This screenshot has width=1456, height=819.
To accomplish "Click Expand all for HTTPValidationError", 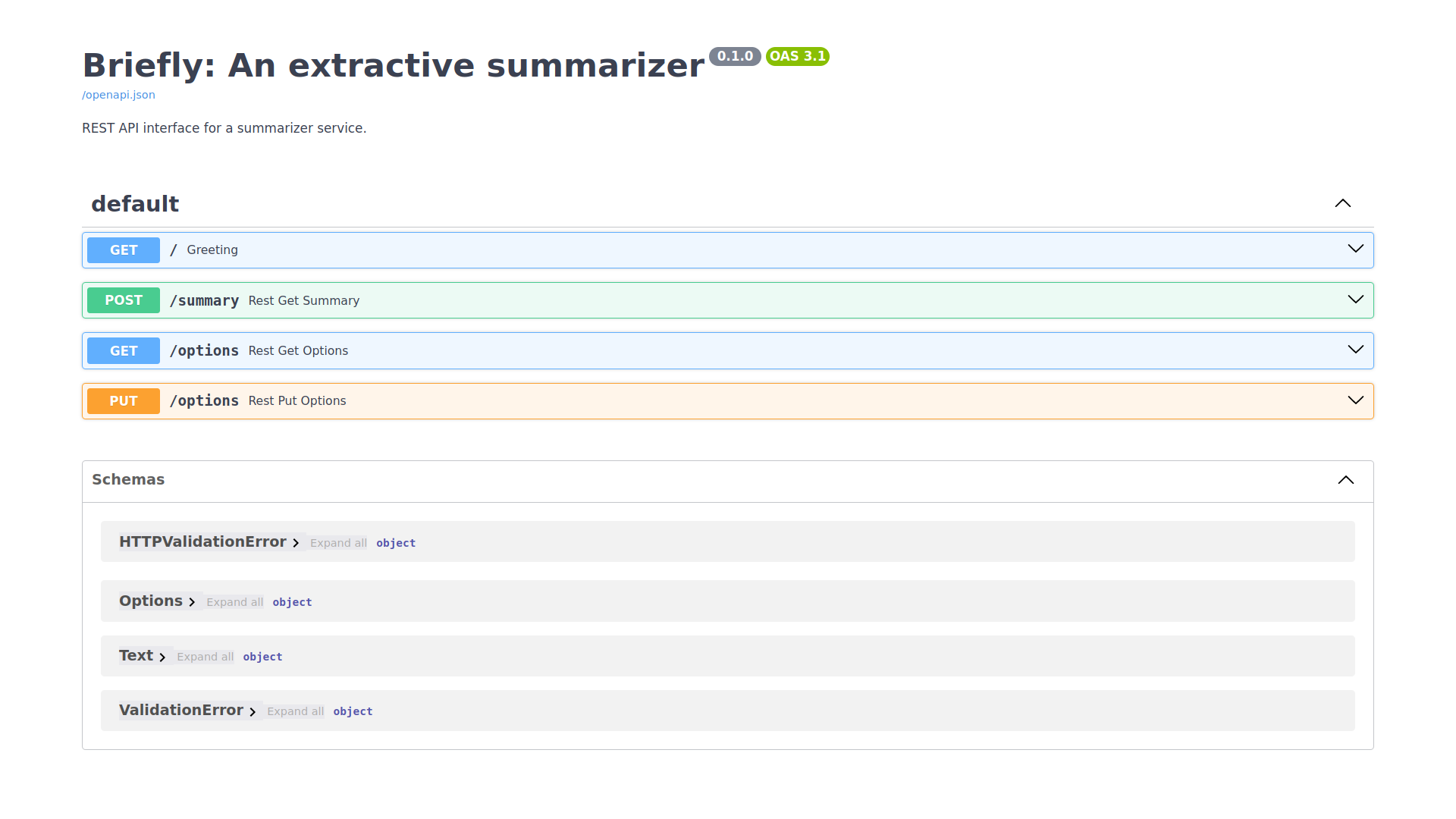I will click(338, 543).
